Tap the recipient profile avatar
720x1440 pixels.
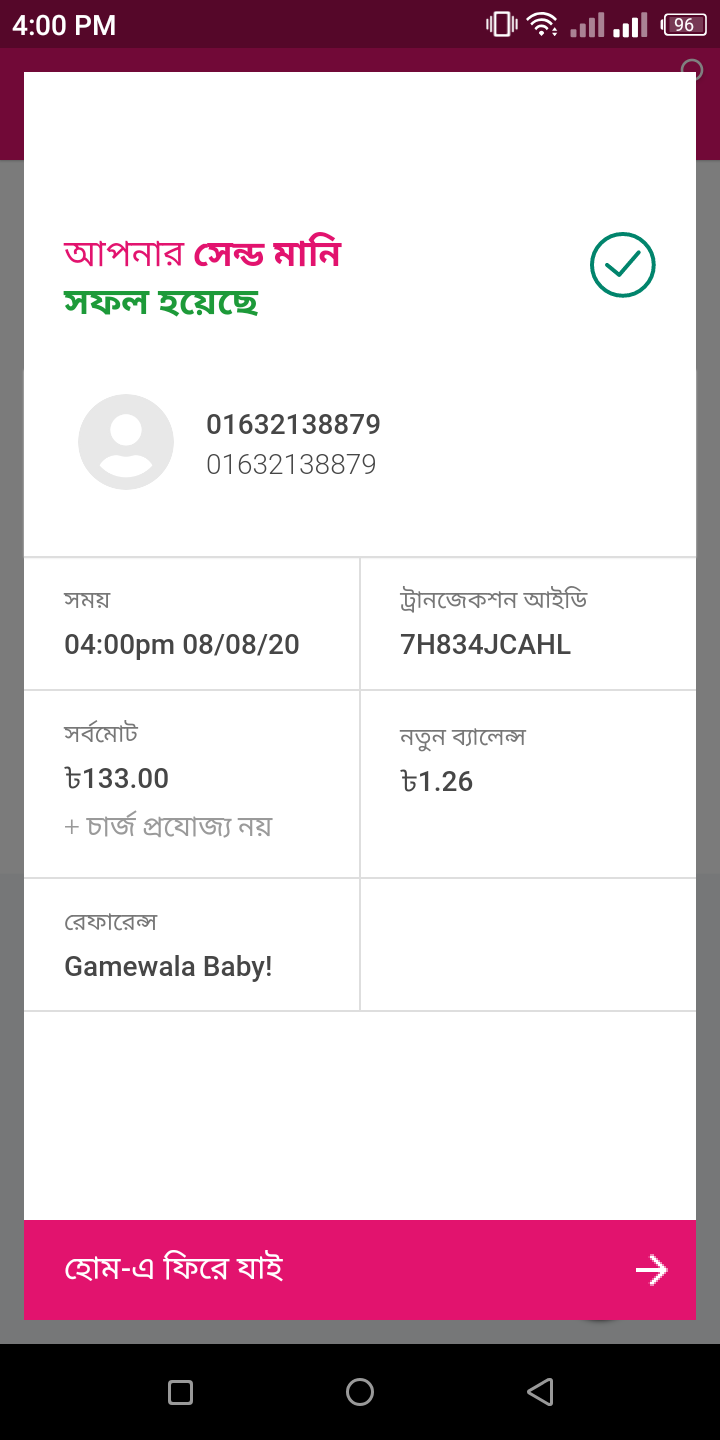pyautogui.click(x=126, y=442)
